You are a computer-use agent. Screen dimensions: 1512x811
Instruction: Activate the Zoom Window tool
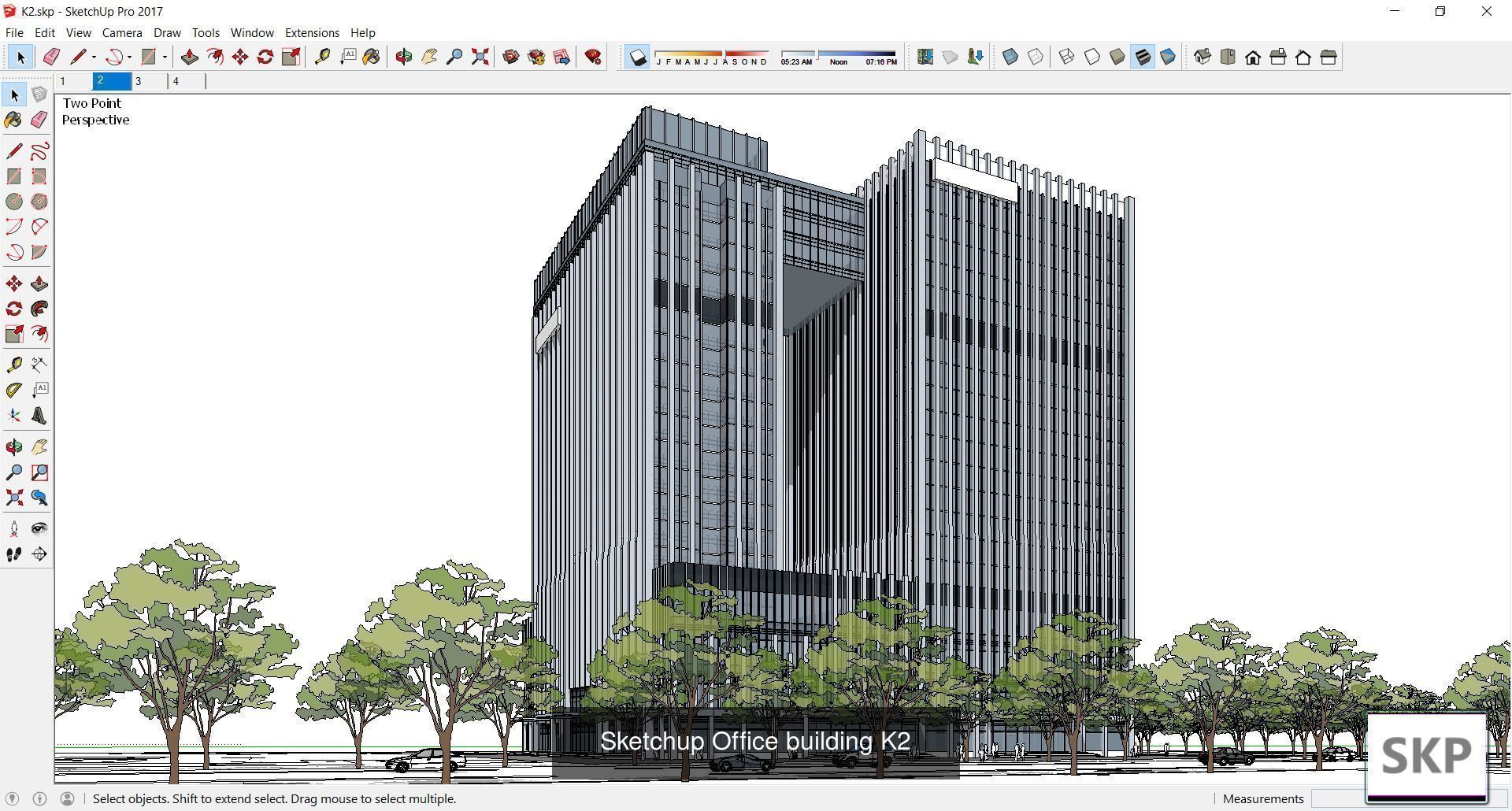point(39,472)
